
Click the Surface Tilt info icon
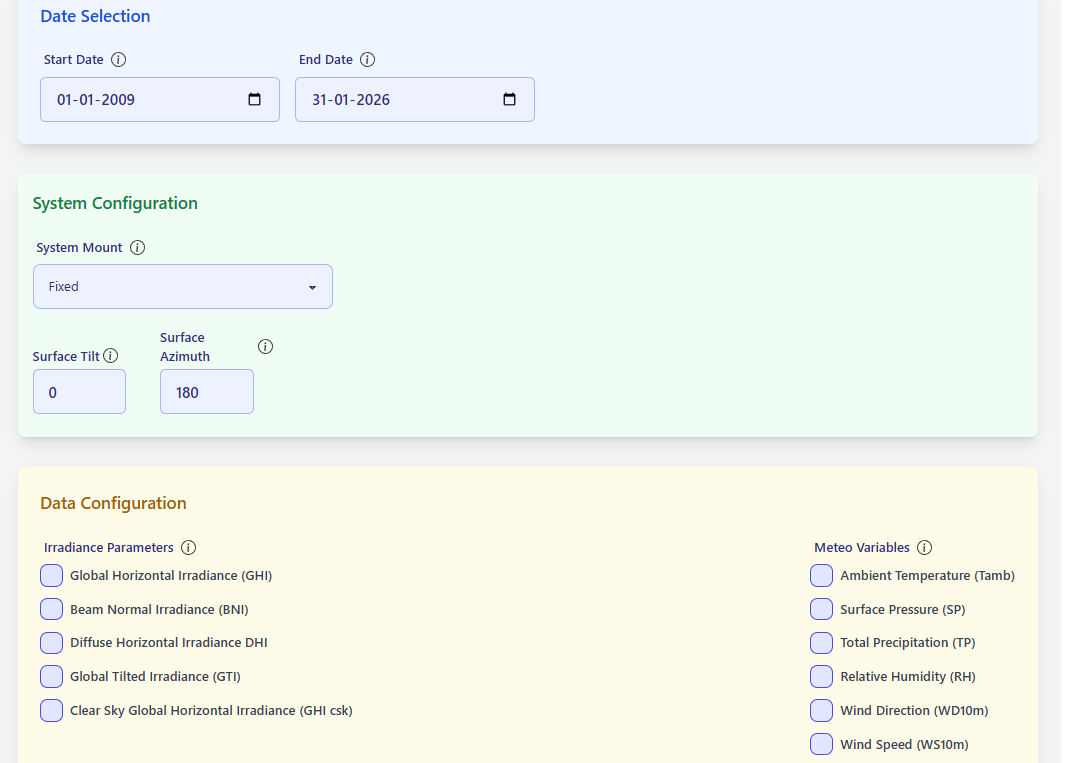111,356
